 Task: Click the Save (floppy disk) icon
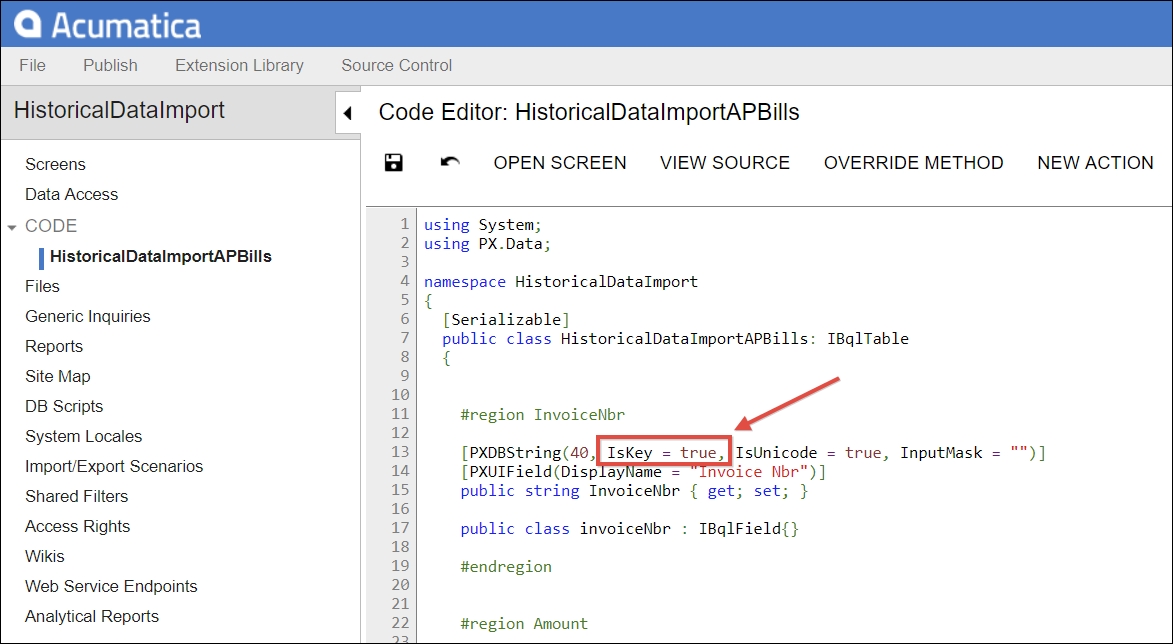[x=392, y=162]
